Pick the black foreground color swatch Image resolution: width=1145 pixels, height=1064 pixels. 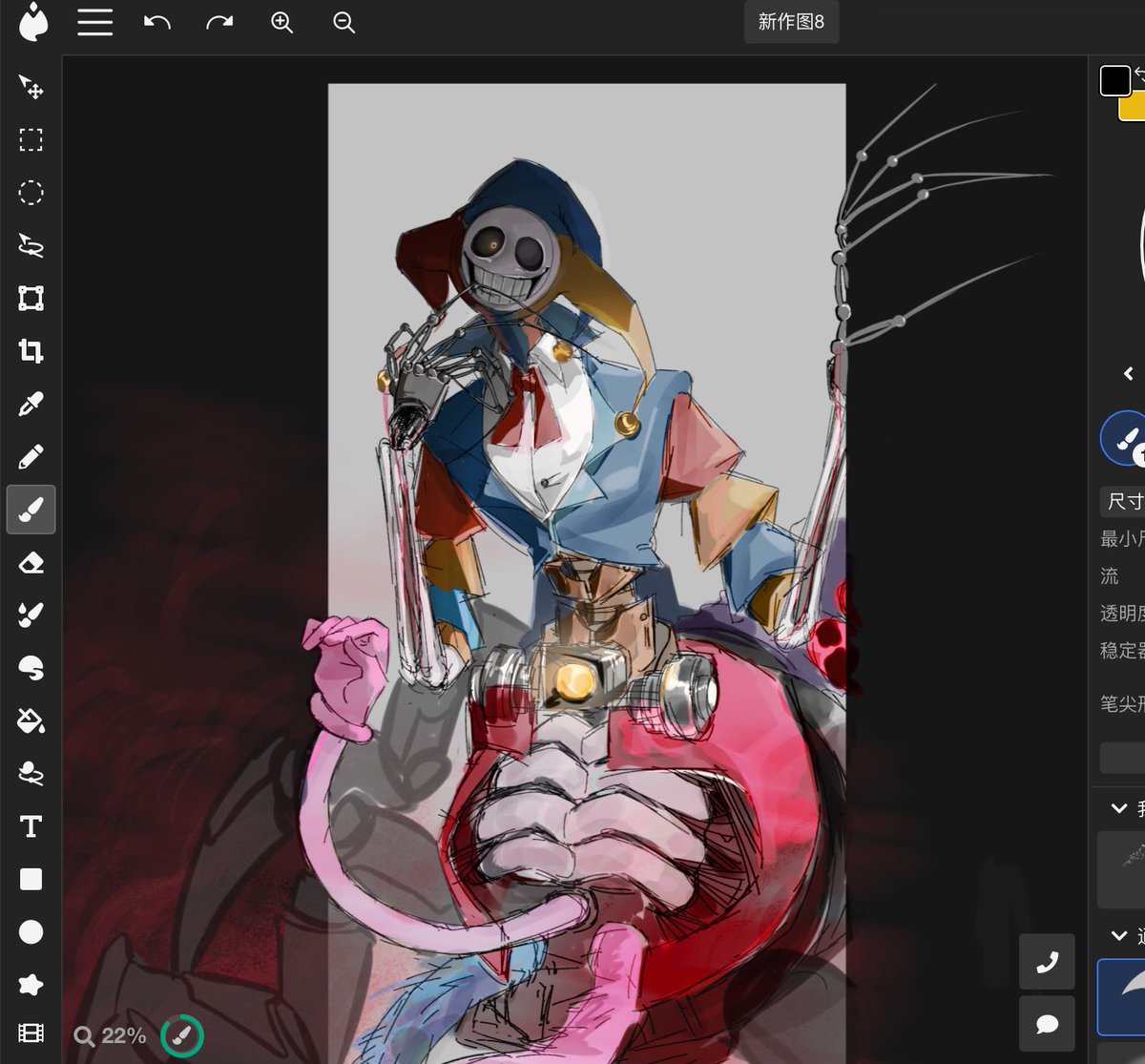[x=1114, y=80]
